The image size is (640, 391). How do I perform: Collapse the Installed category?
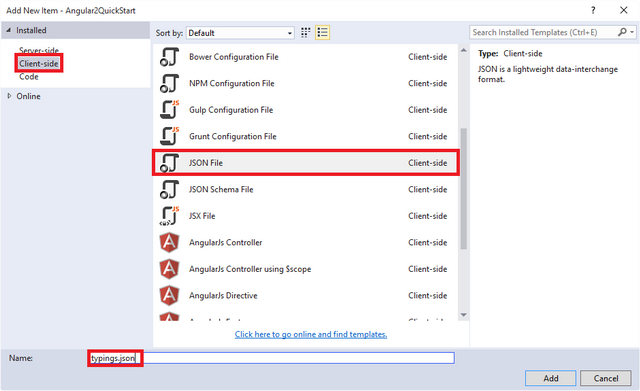(x=9, y=30)
